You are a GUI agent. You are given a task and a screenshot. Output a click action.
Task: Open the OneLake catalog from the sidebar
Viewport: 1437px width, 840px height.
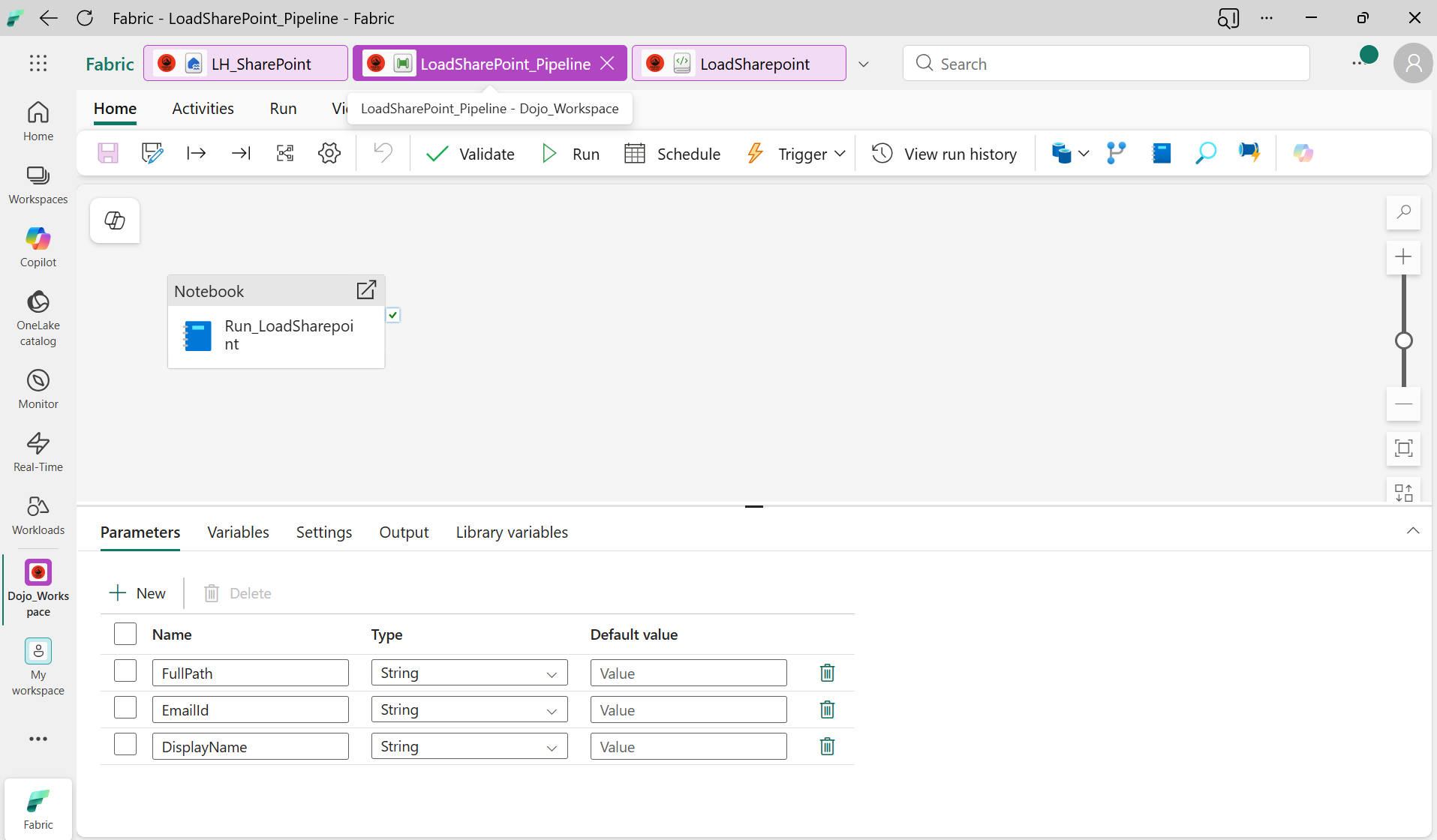[x=38, y=317]
